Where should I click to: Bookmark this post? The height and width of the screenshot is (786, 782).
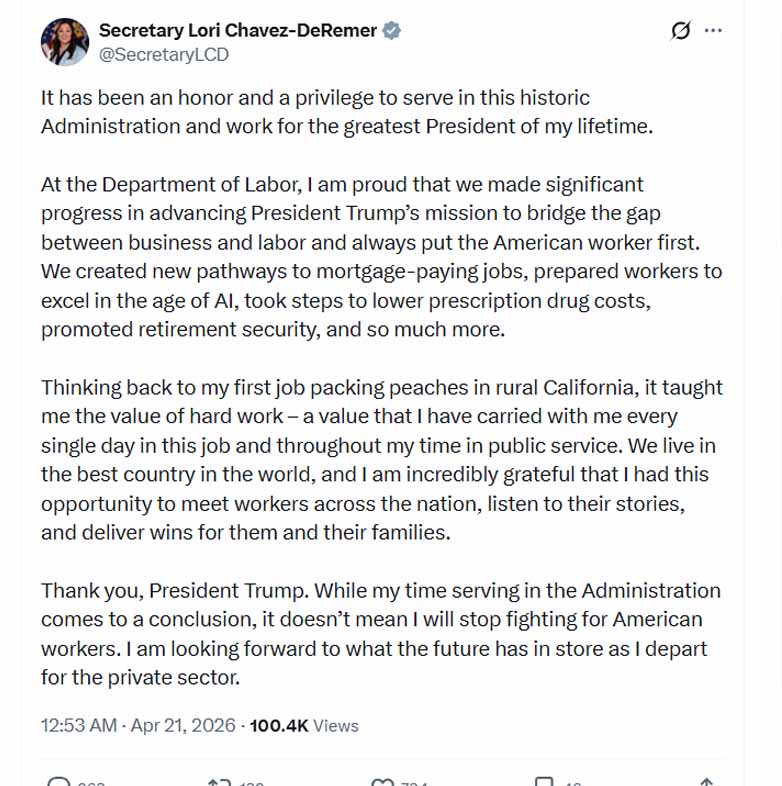coord(544,782)
